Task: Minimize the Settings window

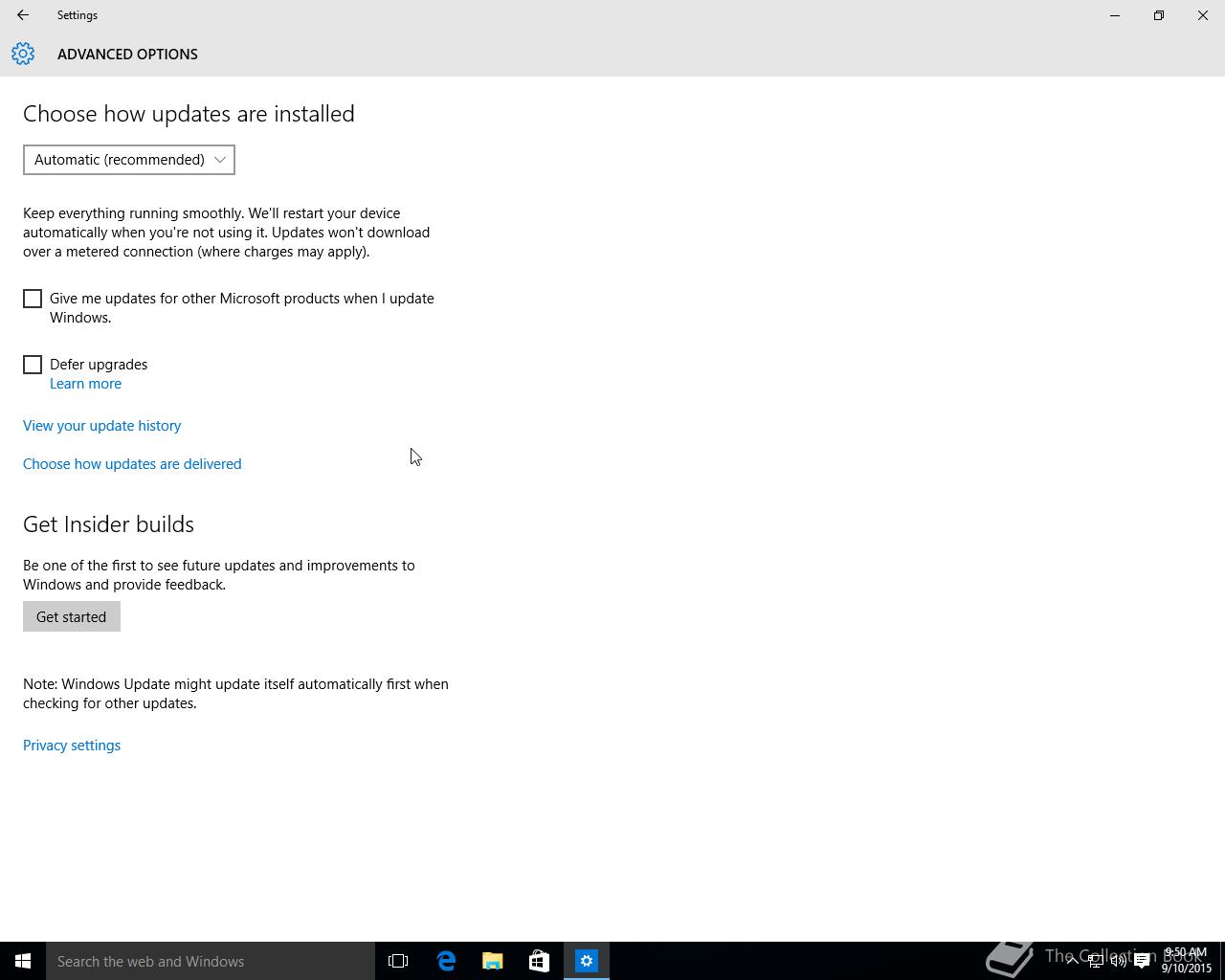Action: 1115,15
